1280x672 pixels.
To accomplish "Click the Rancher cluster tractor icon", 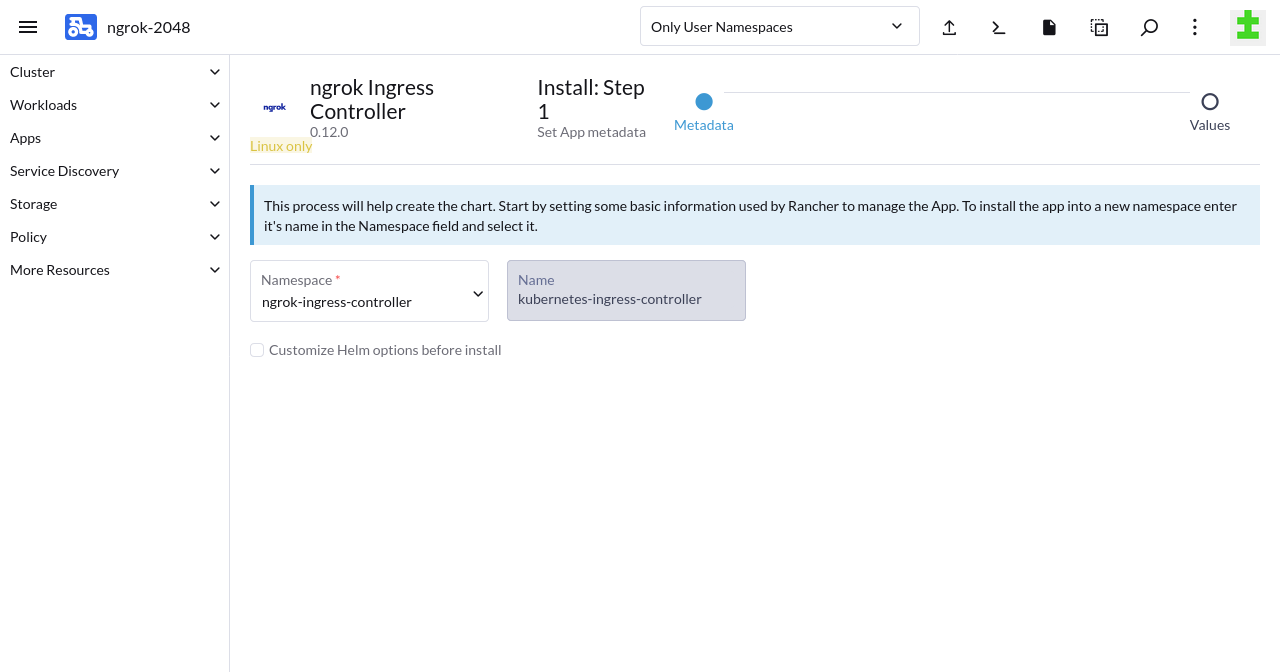I will 81,27.
